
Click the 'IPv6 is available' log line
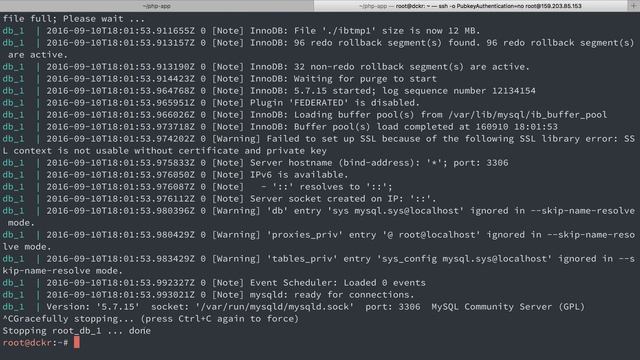(x=299, y=175)
